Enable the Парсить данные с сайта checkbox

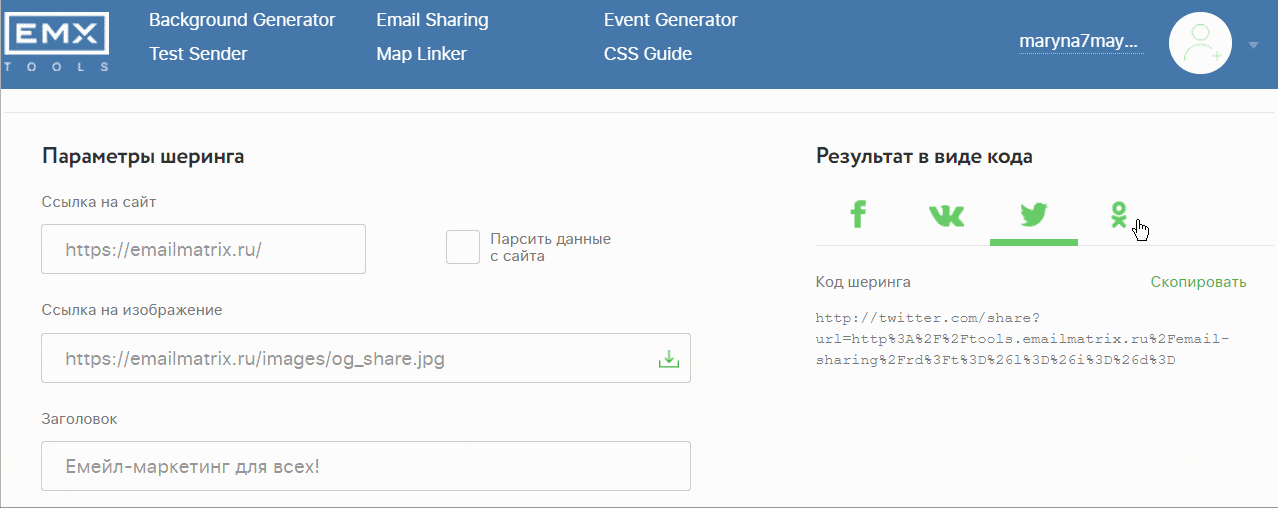pos(463,247)
